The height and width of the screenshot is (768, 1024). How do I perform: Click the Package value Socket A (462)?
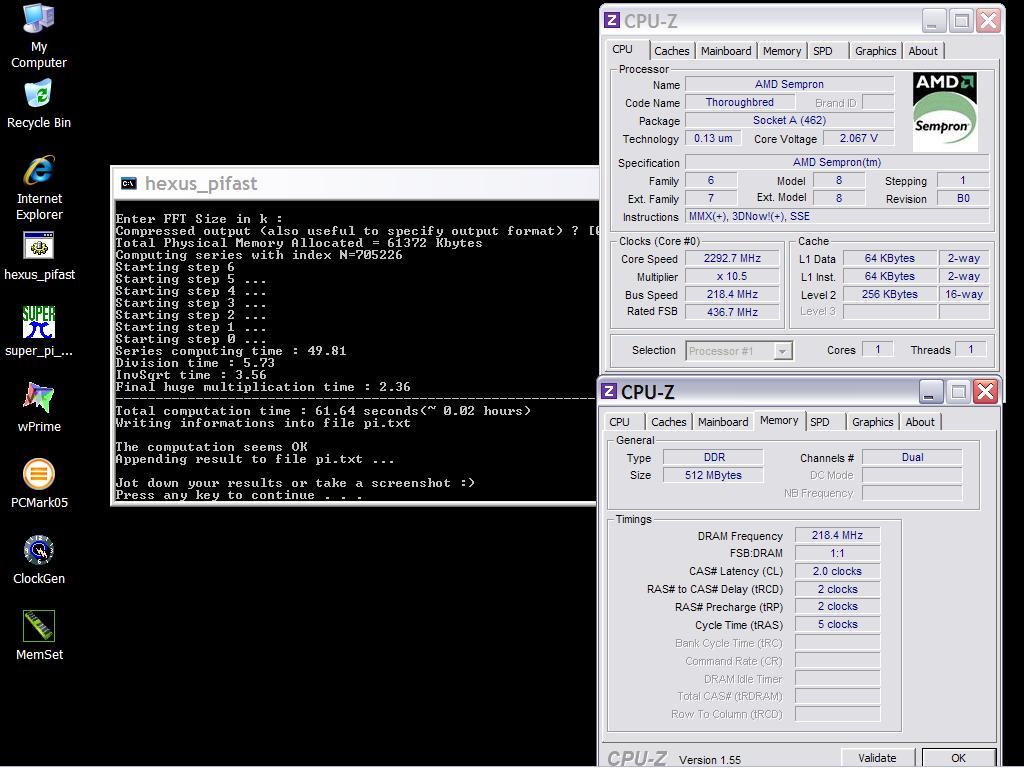tap(789, 121)
